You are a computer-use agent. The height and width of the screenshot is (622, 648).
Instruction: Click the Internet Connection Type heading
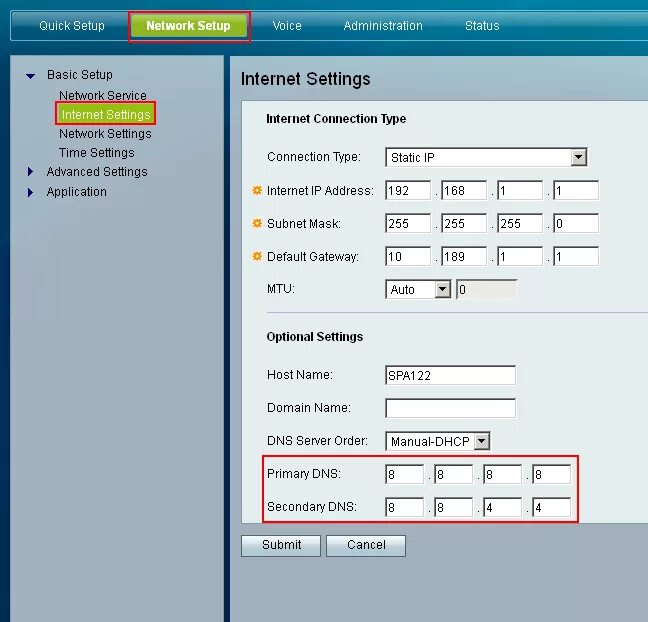point(336,119)
